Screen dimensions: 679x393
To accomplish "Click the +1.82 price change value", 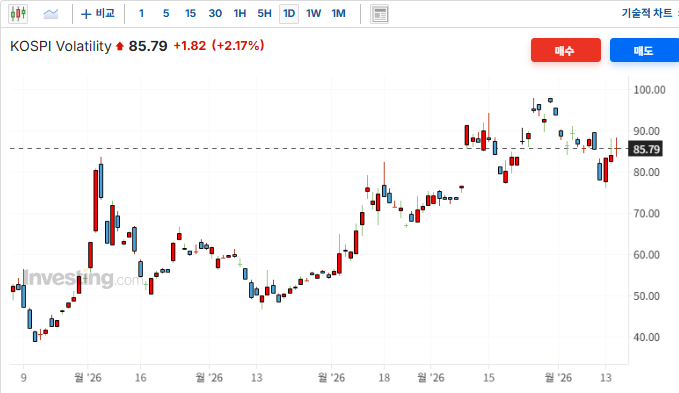I will point(190,45).
